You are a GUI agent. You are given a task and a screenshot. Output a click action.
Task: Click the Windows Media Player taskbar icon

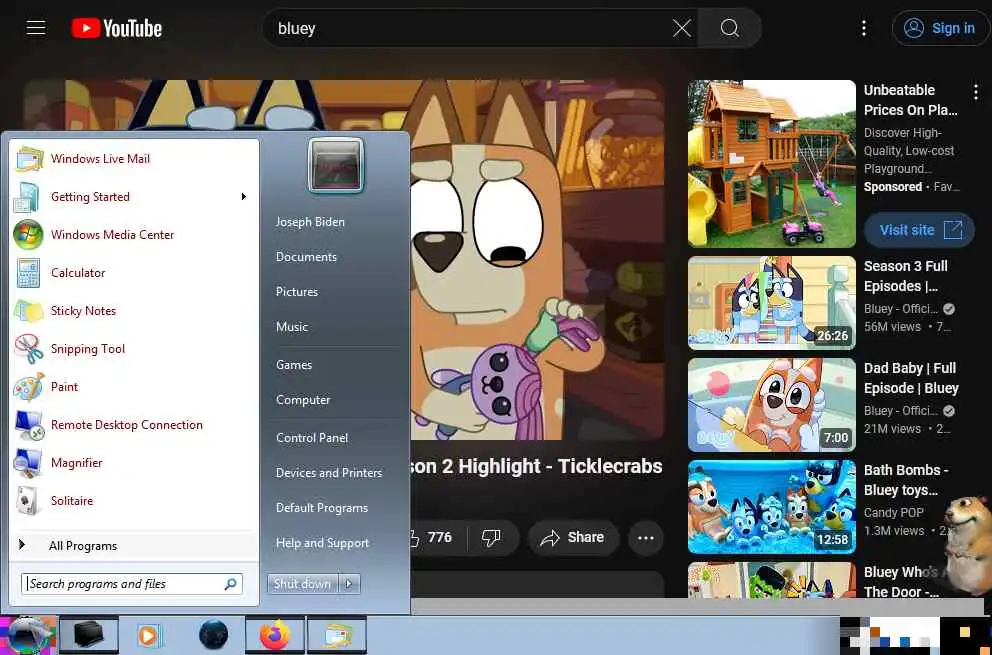(x=149, y=635)
